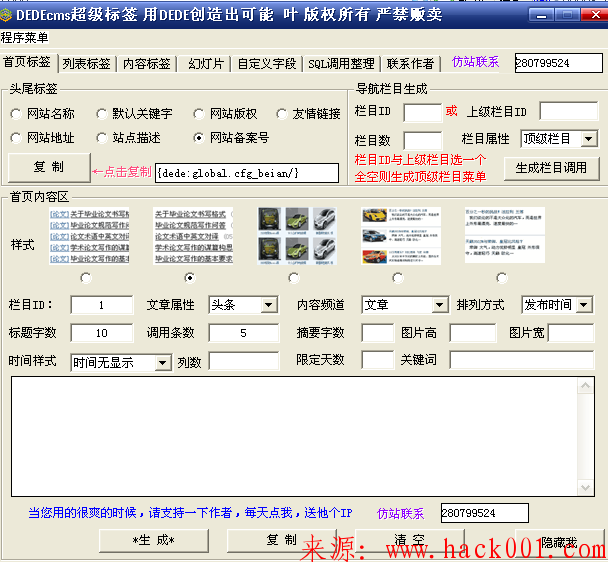Open the 时间样式 时间无显示 dropdown
The height and width of the screenshot is (562, 608).
click(x=121, y=363)
